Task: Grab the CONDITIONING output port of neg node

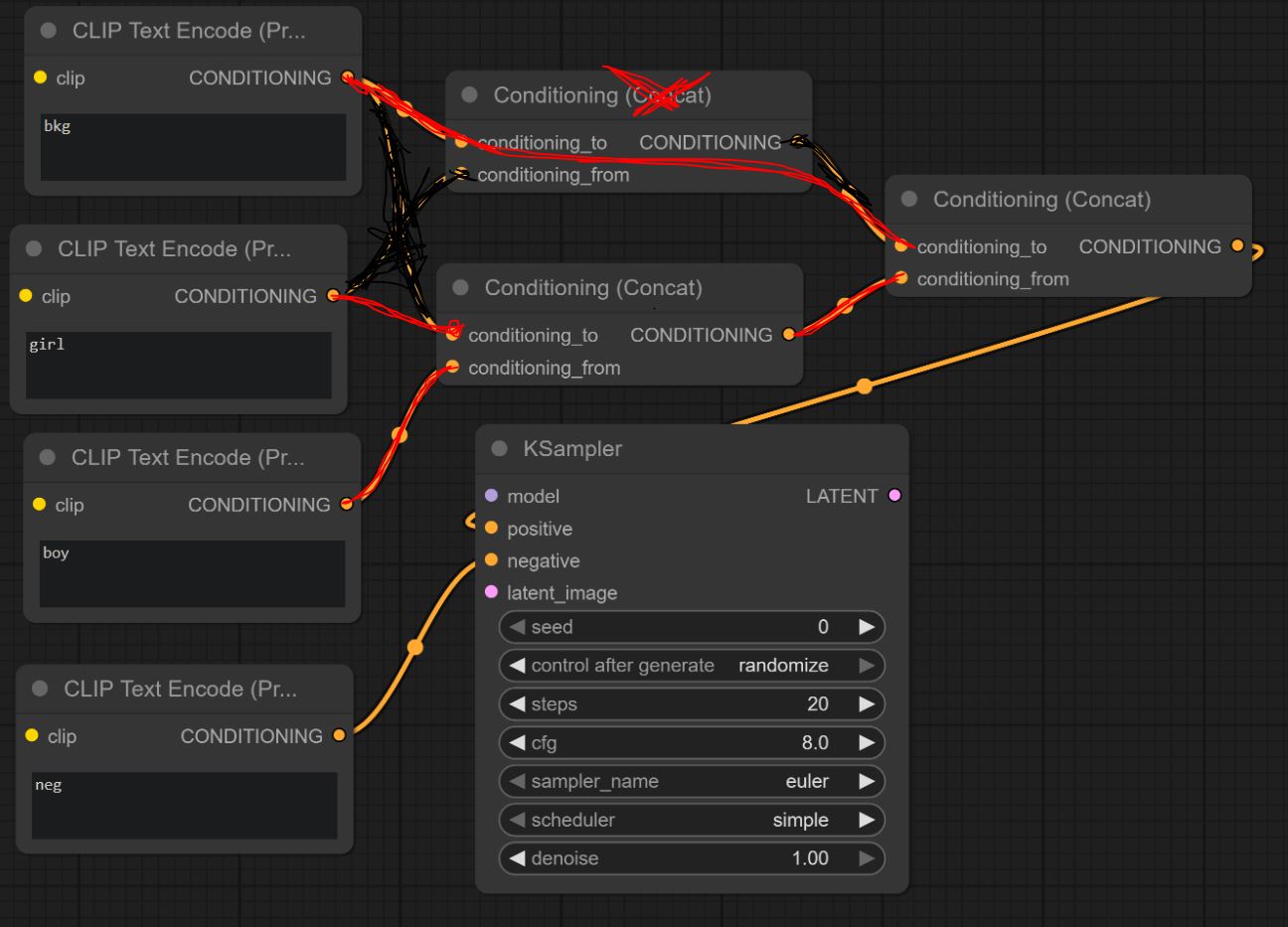Action: point(339,736)
